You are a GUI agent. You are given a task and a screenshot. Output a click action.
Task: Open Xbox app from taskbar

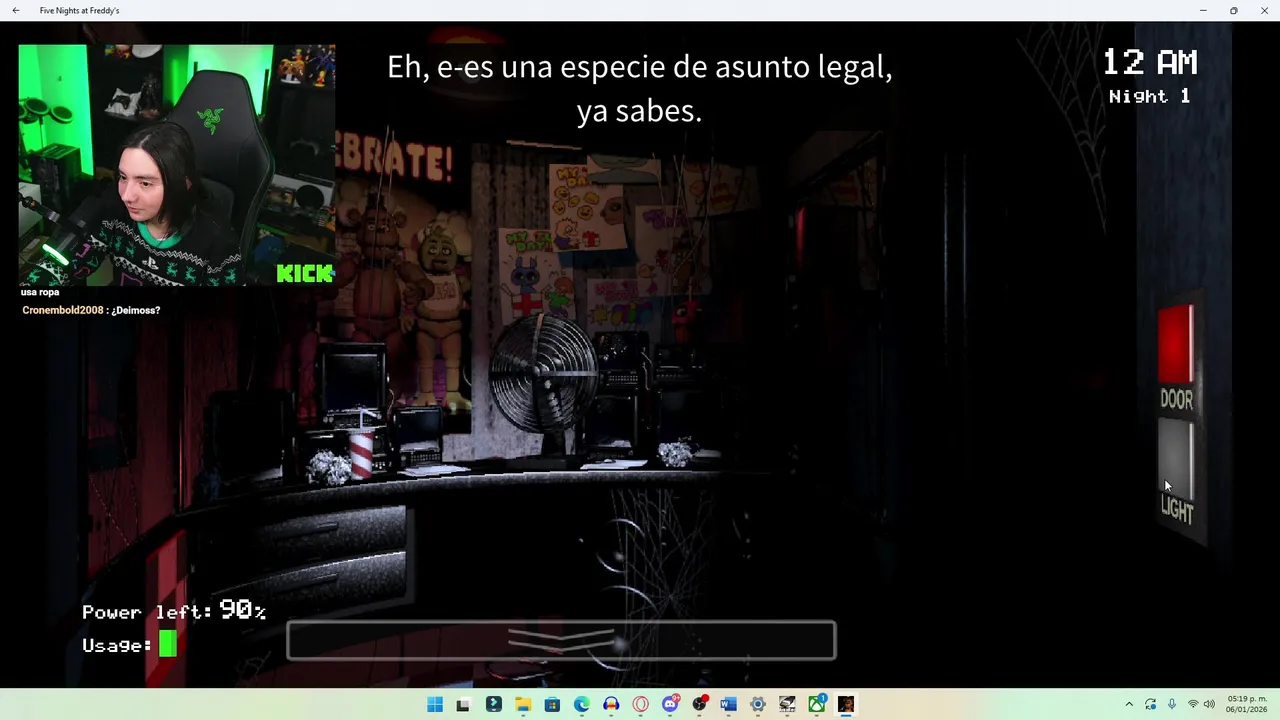tap(817, 704)
